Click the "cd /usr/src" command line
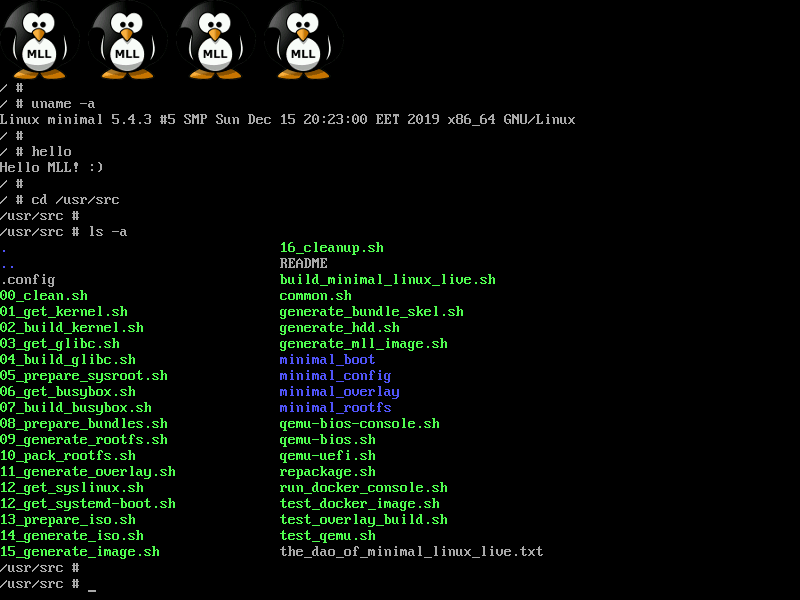Viewport: 800px width, 600px height. [x=75, y=200]
